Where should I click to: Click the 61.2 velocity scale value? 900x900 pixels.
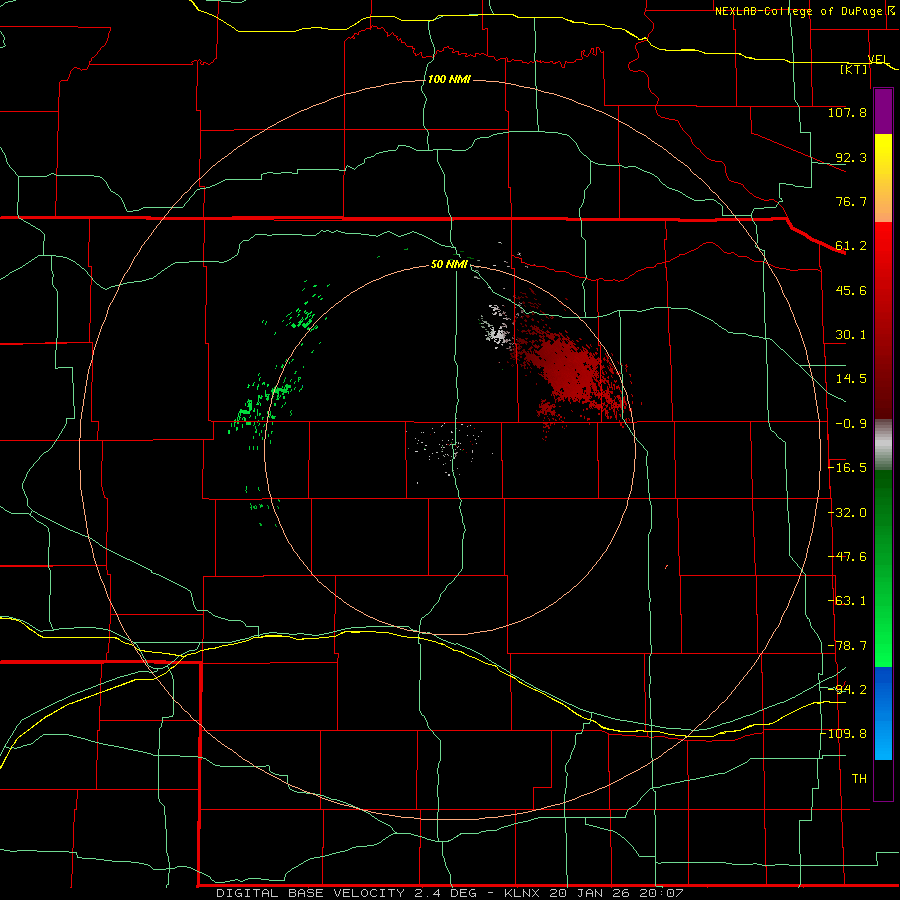click(x=851, y=246)
